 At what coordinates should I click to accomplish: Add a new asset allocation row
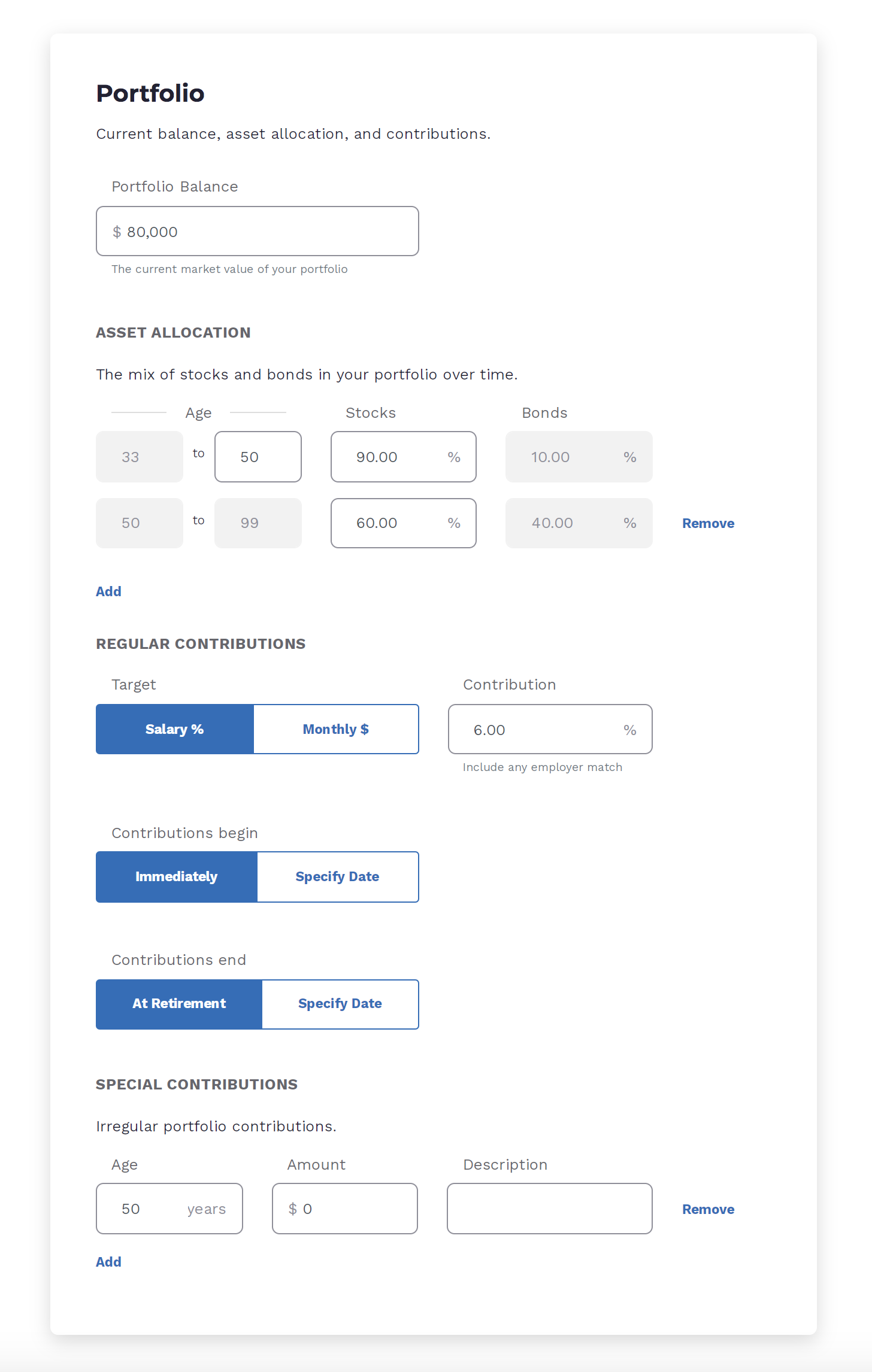[108, 591]
